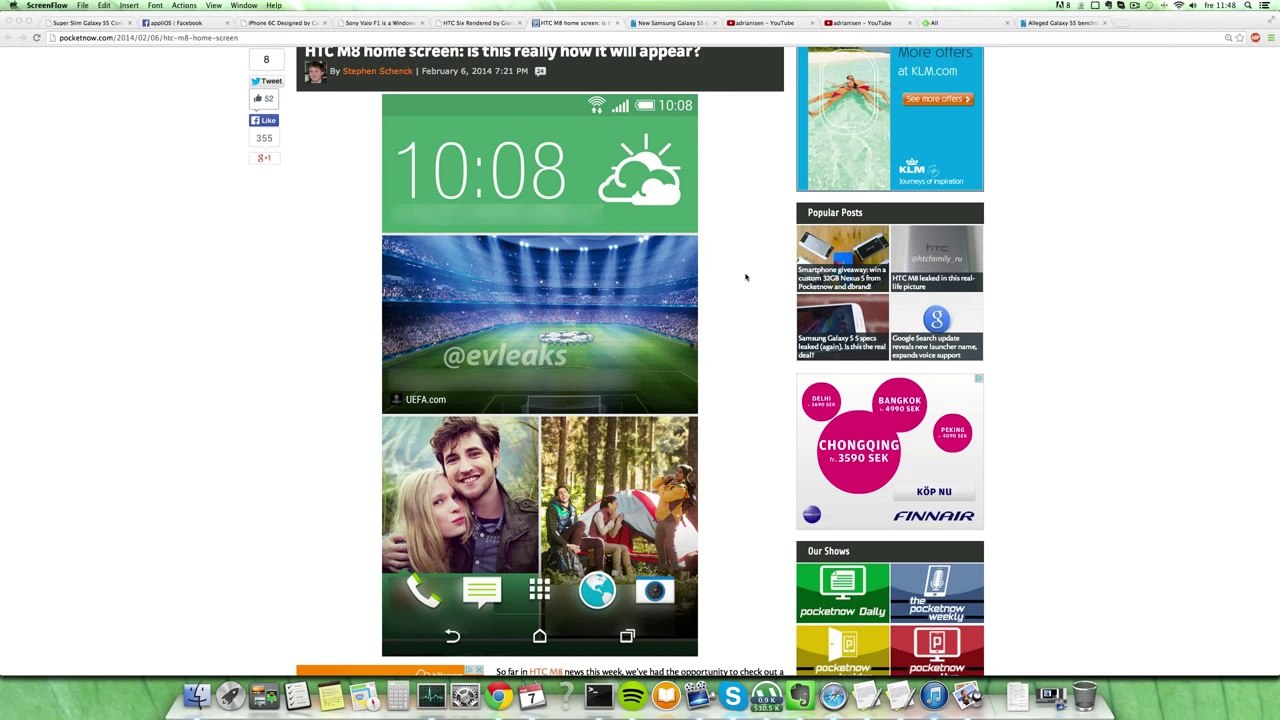This screenshot has width=1280, height=720.
Task: Open Smartphone giveaway Nexus 5 popular post
Action: tap(842, 259)
